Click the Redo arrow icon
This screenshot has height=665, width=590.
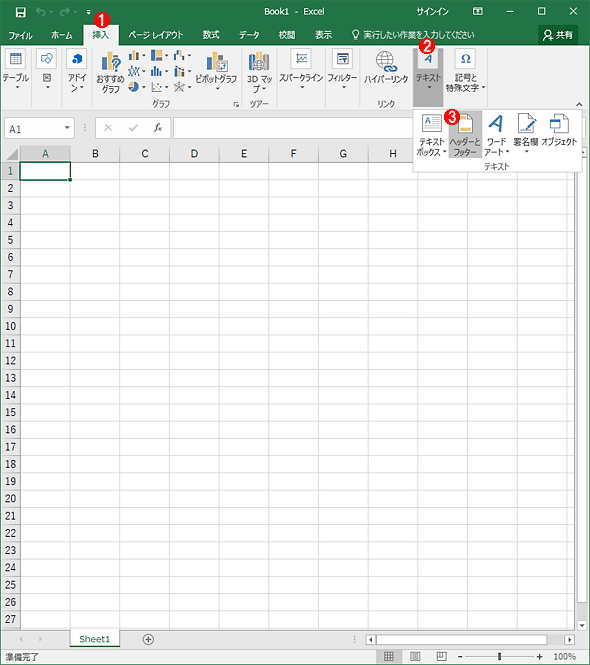[65, 12]
